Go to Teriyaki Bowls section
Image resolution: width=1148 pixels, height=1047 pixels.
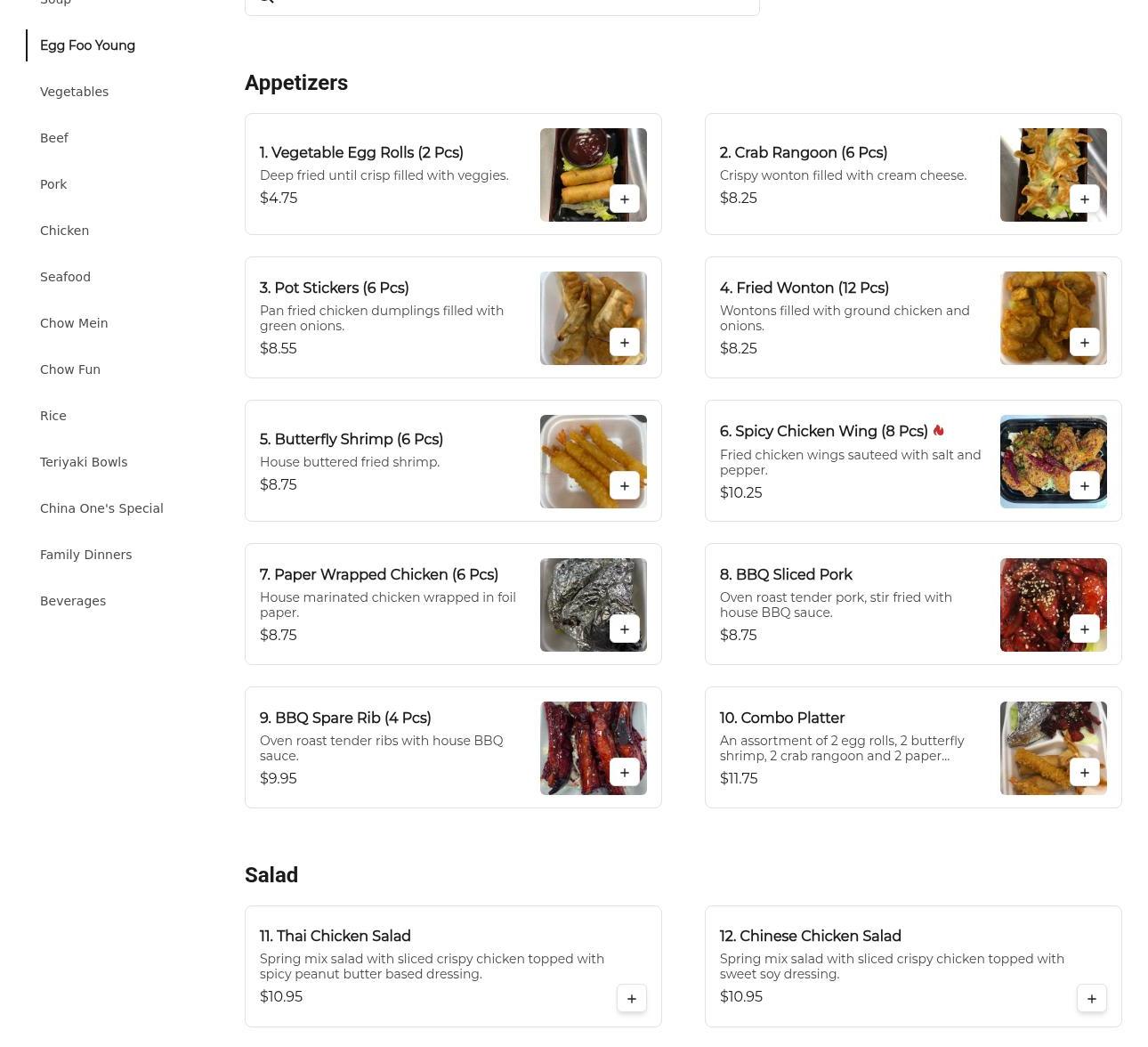tap(84, 462)
